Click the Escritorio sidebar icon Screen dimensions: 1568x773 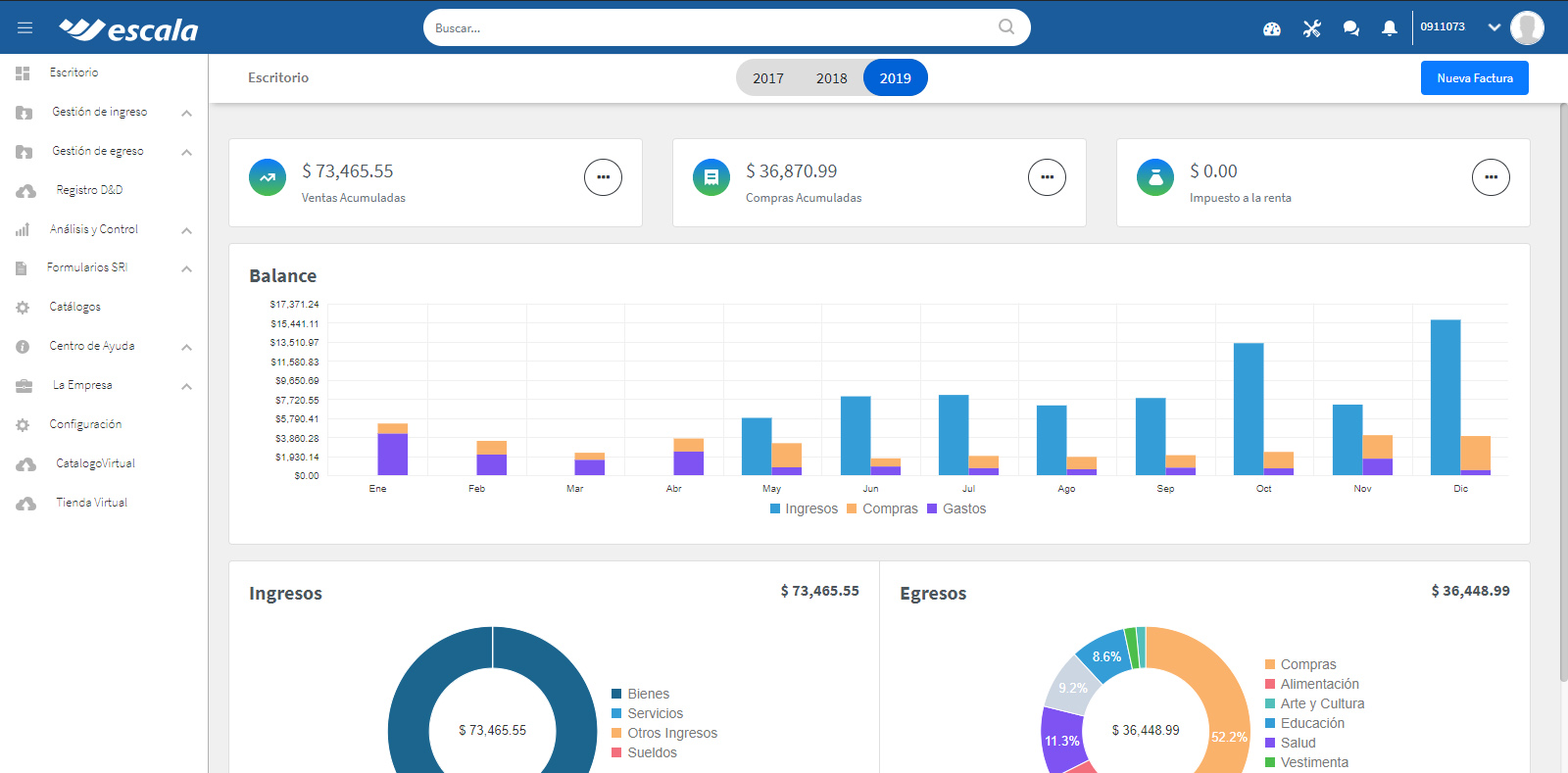(x=23, y=72)
